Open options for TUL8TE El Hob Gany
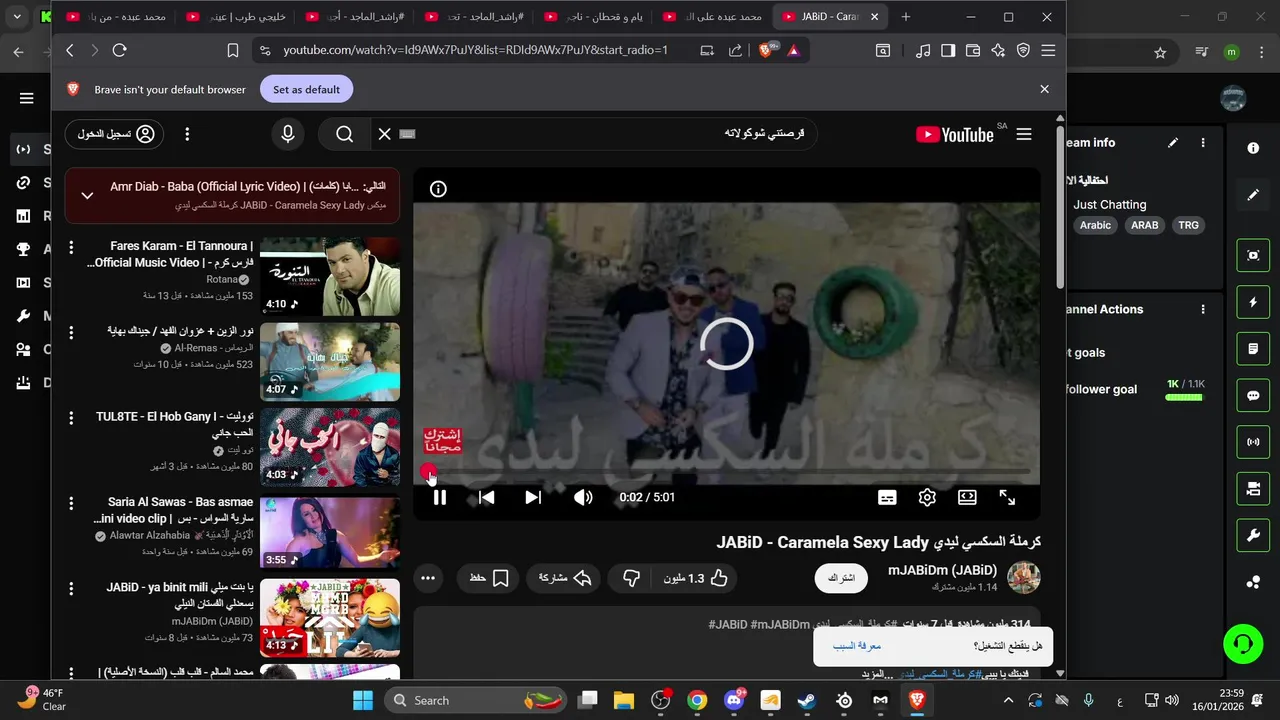Viewport: 1280px width, 720px height. tap(71, 418)
